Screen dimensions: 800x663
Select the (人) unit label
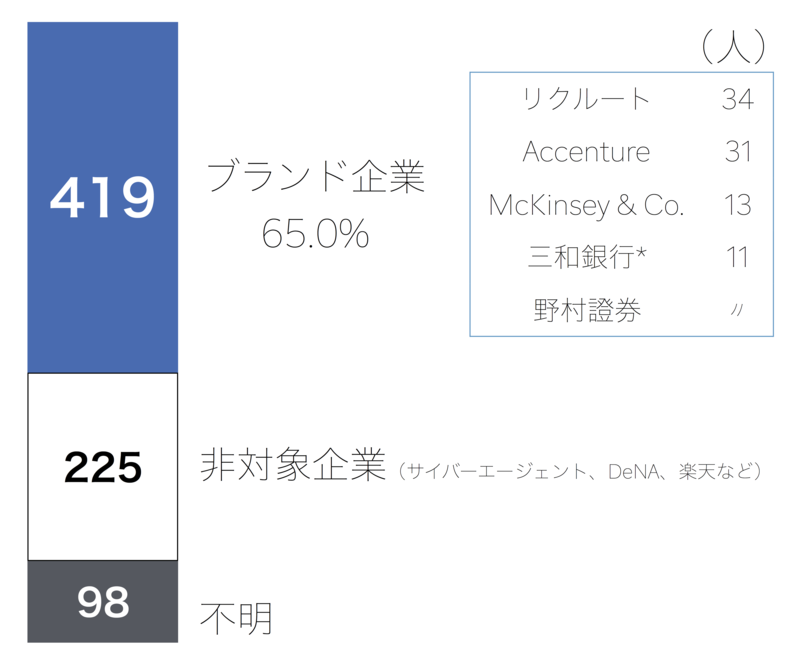point(734,46)
